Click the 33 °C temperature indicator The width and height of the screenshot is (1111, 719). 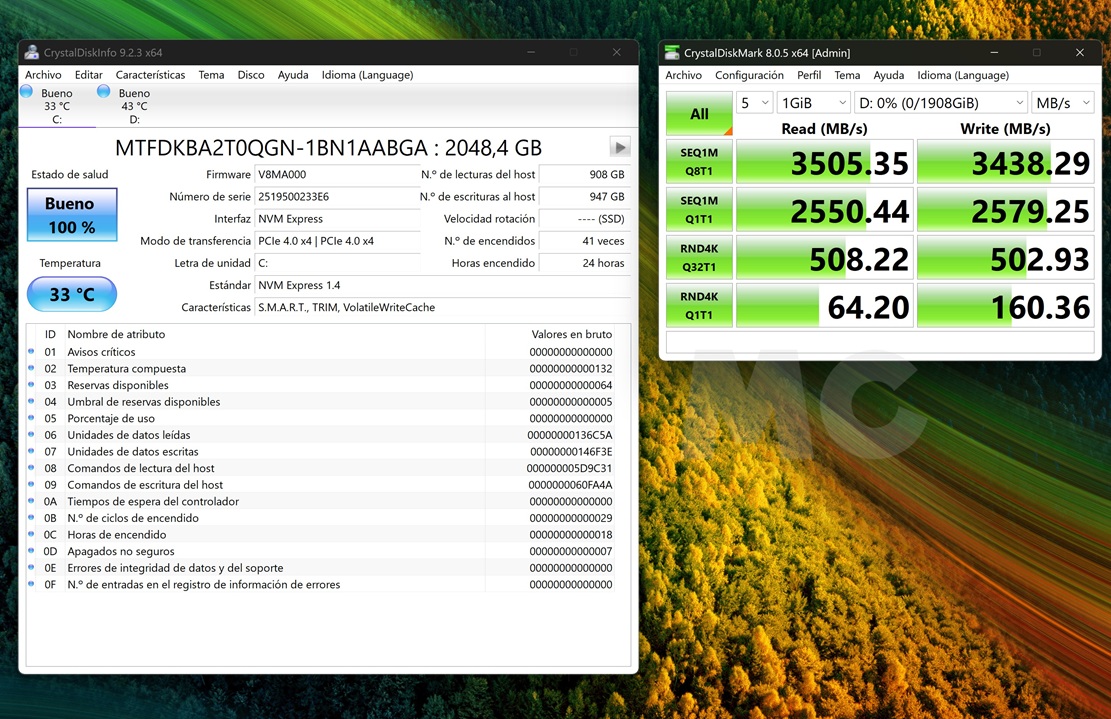71,295
